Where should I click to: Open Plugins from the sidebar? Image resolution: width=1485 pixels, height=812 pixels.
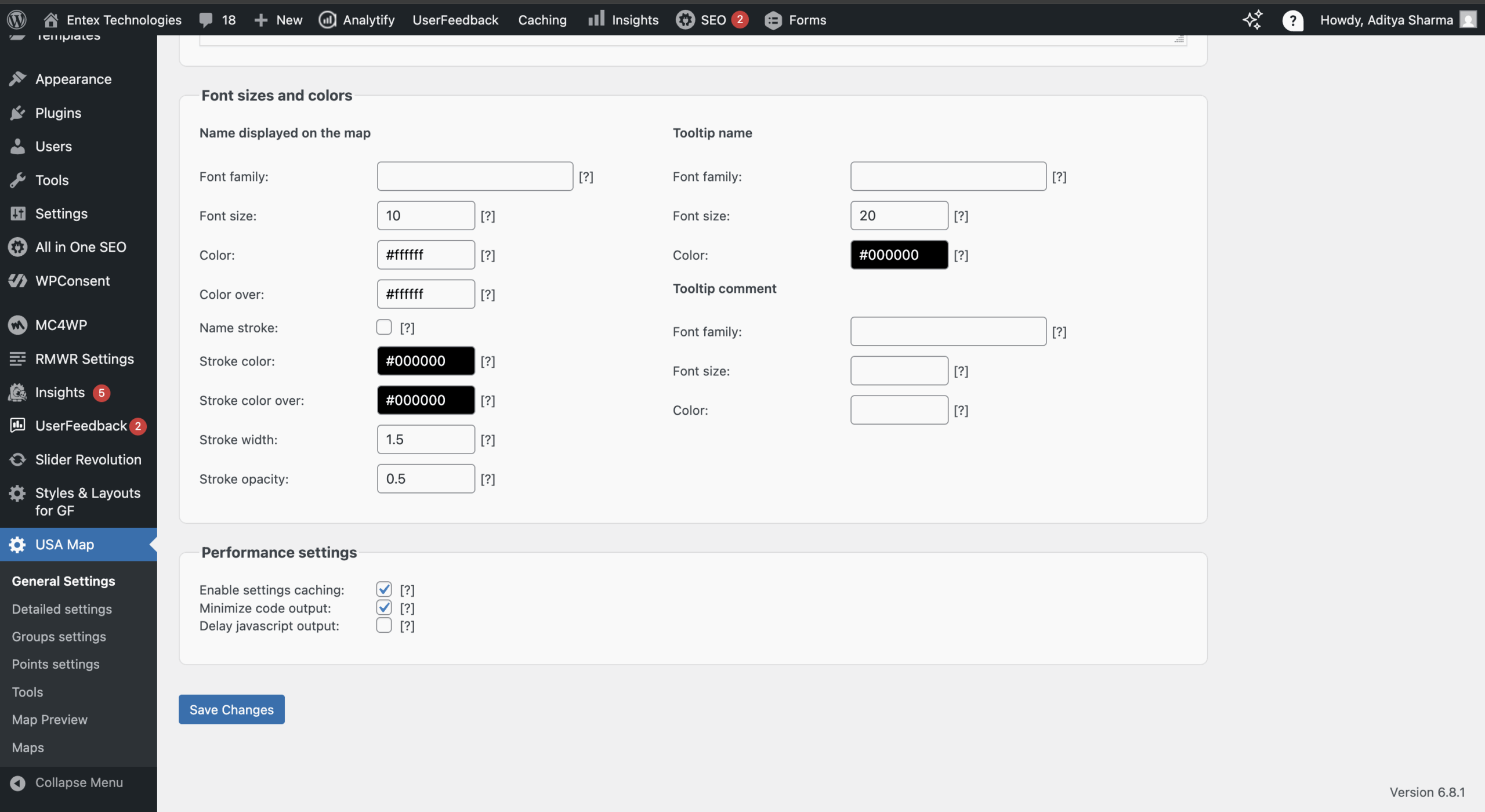click(58, 113)
